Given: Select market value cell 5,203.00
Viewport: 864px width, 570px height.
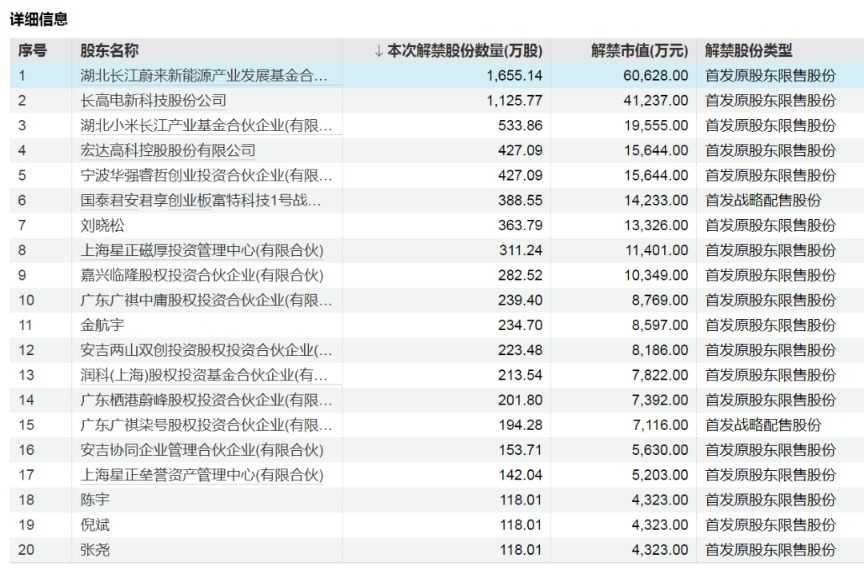Looking at the screenshot, I should 660,475.
